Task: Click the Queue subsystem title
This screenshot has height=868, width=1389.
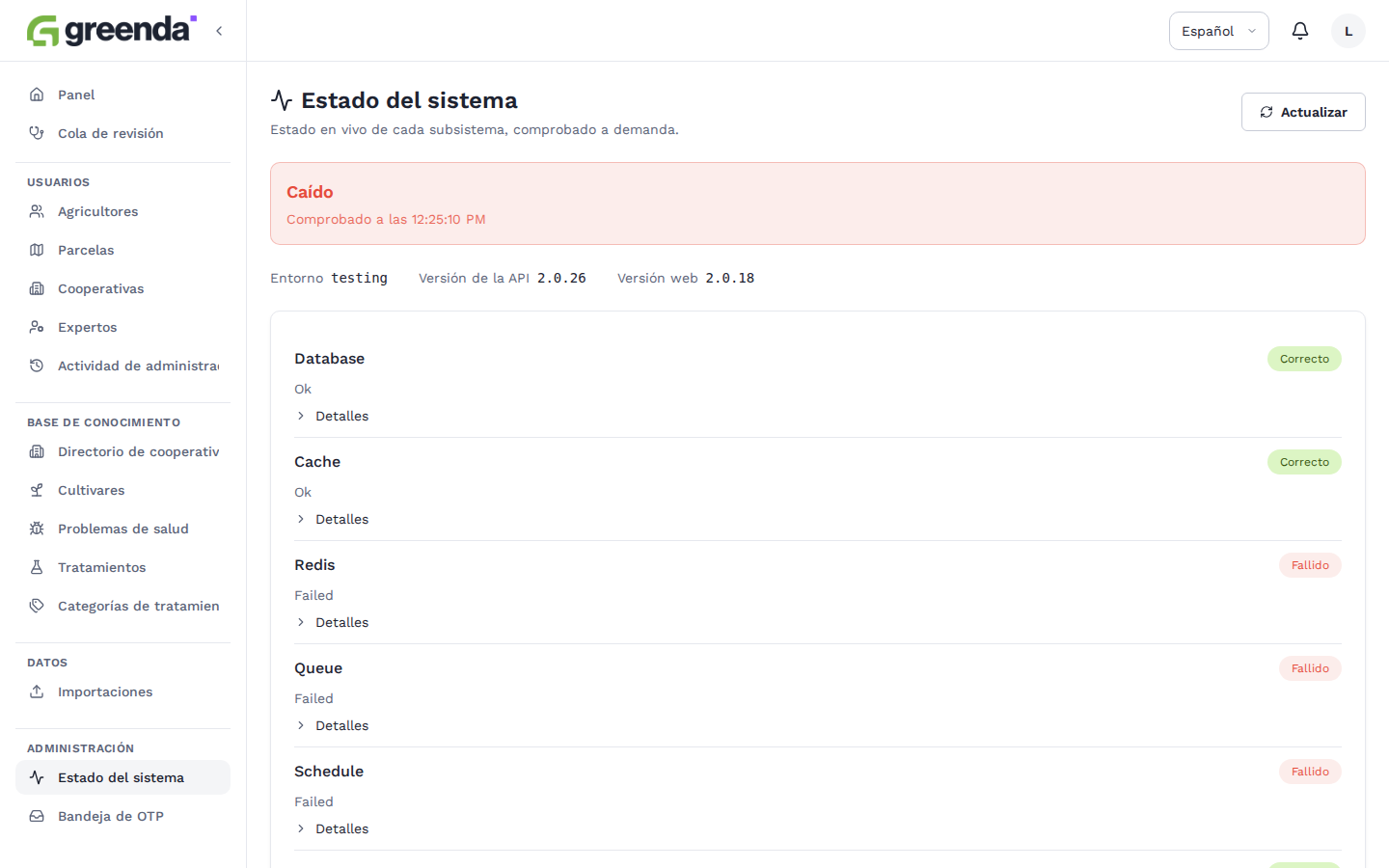Action: [318, 668]
